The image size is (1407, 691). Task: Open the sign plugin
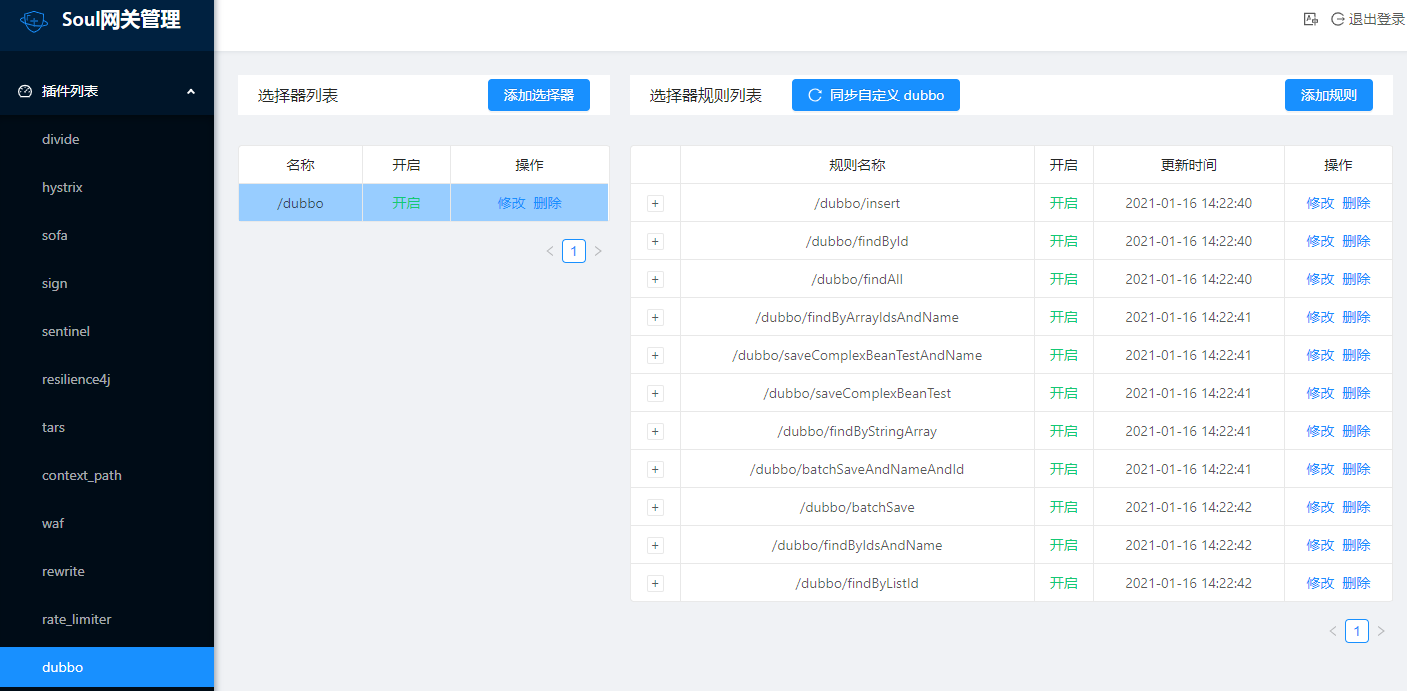(107, 283)
